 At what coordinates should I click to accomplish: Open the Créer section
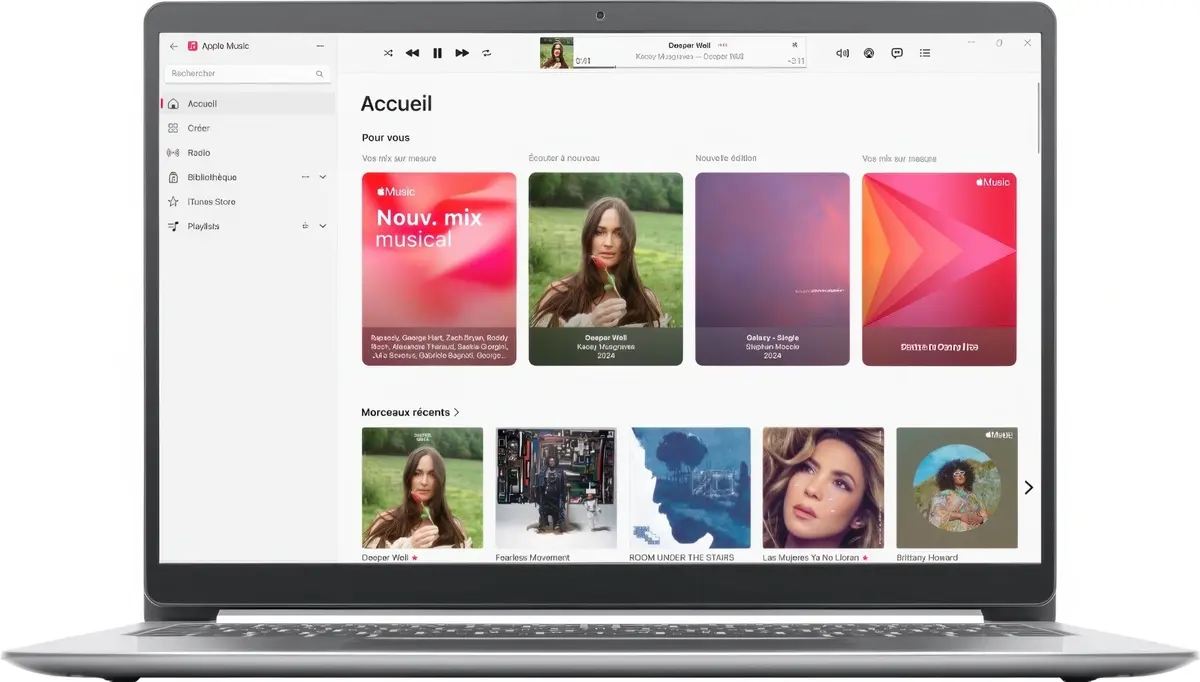(x=248, y=128)
